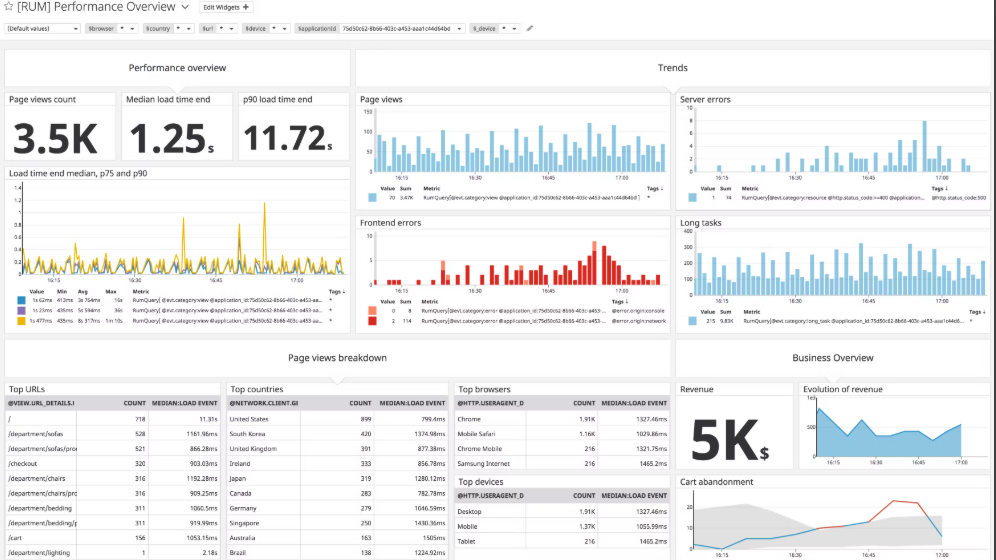996x560 pixels.
Task: Sort Top countries by MEDIAN:LOAD EVENT column
Action: click(x=411, y=403)
